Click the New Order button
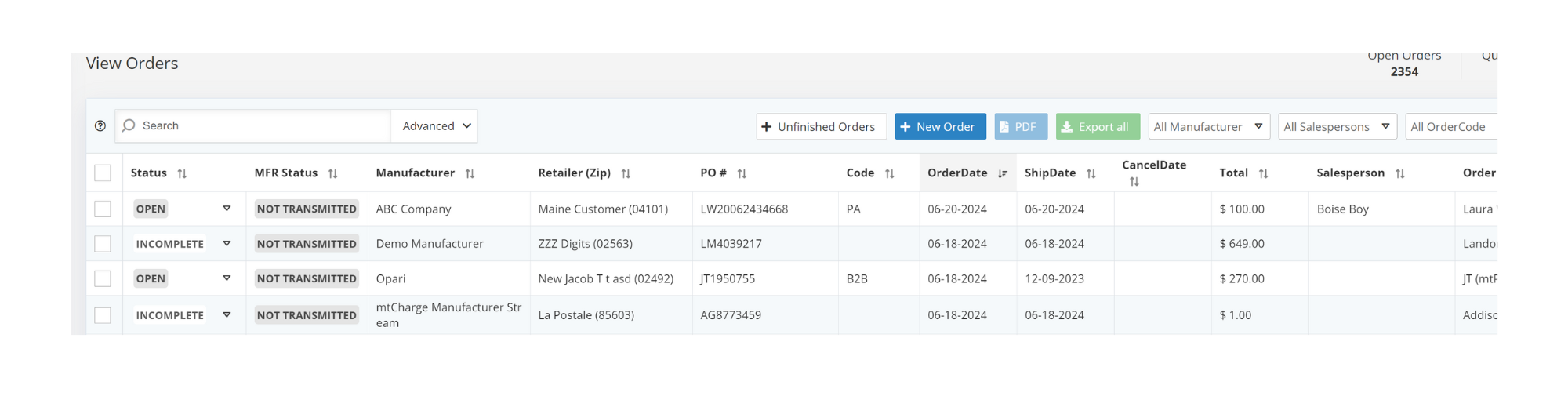 940,126
